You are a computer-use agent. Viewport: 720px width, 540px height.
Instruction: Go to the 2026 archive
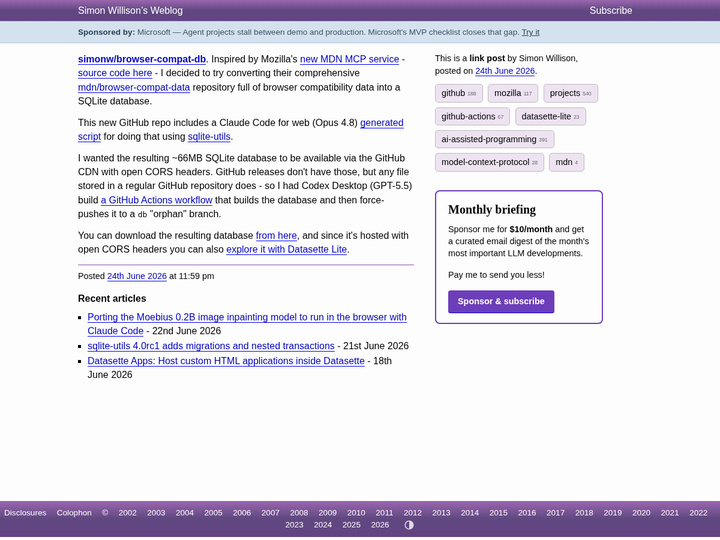[380, 524]
